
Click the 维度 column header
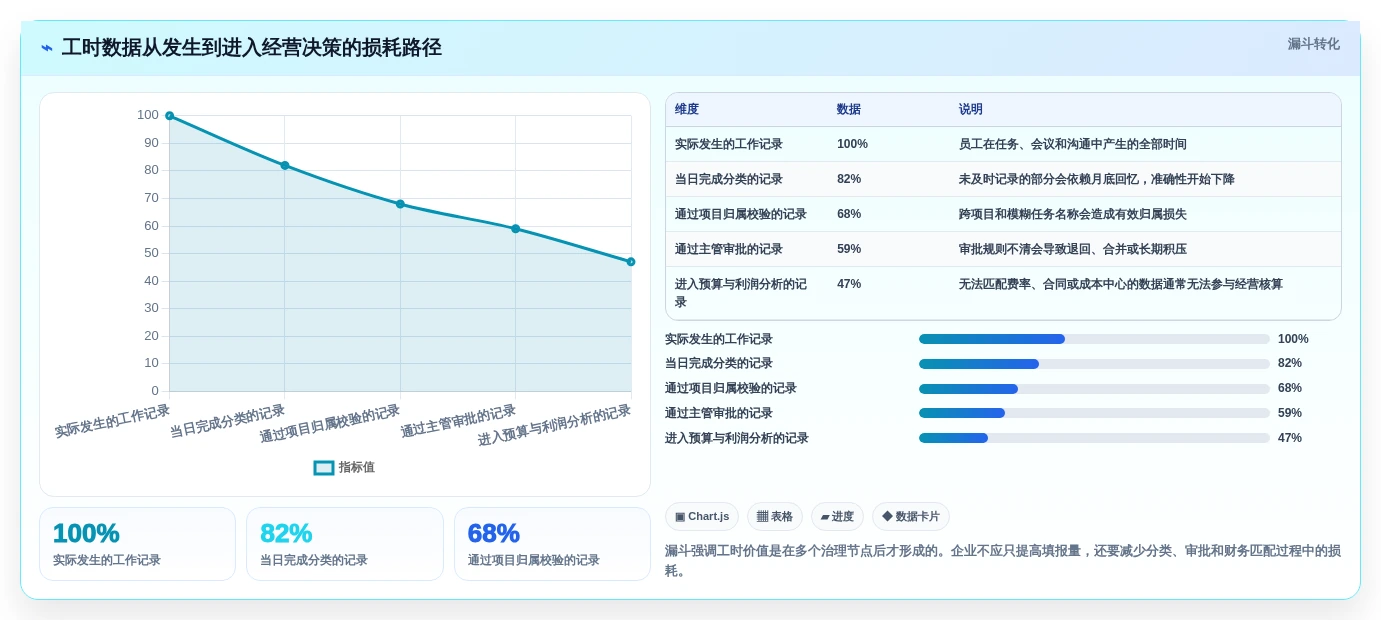tap(687, 109)
